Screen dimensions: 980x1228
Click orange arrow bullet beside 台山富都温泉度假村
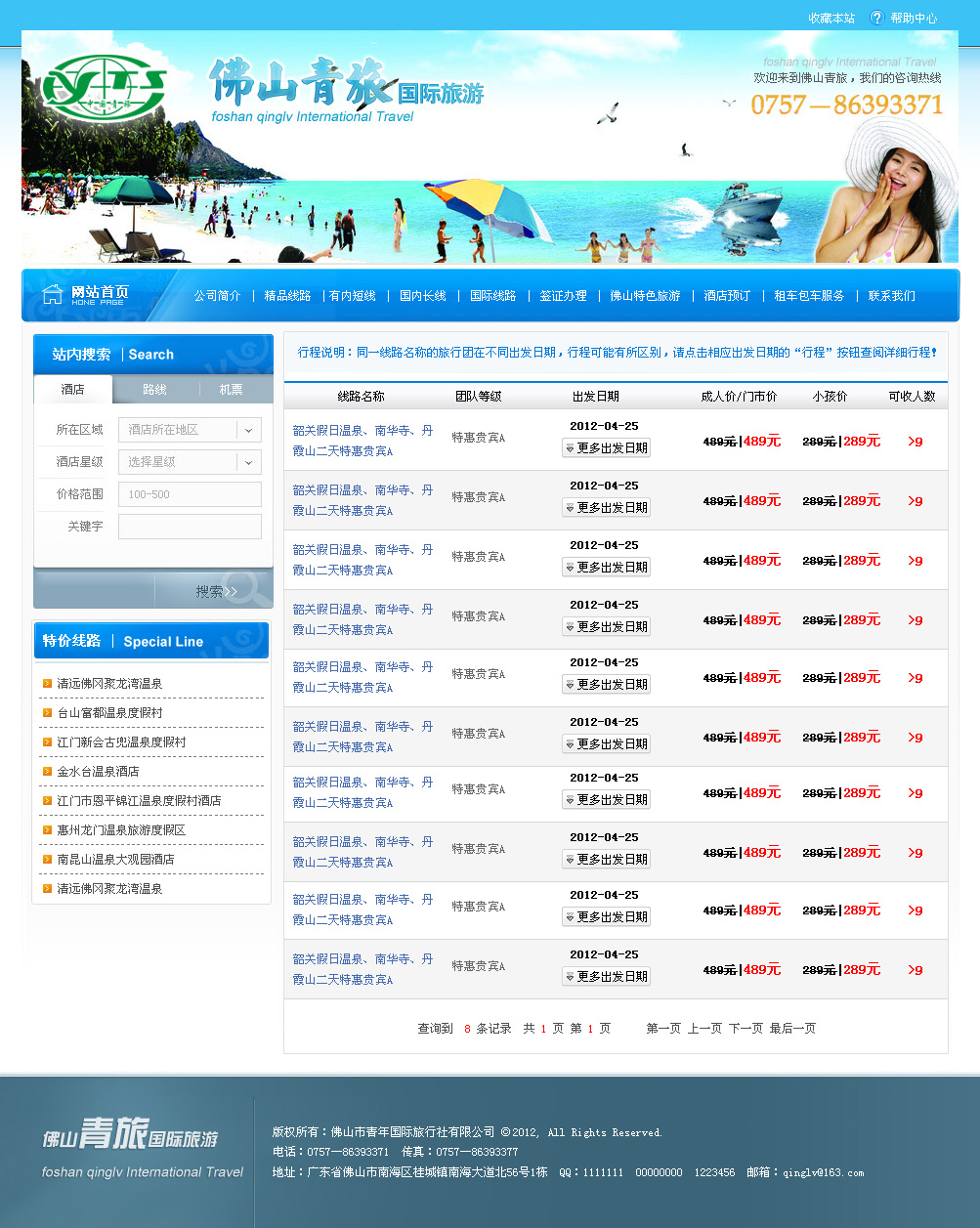tap(47, 713)
